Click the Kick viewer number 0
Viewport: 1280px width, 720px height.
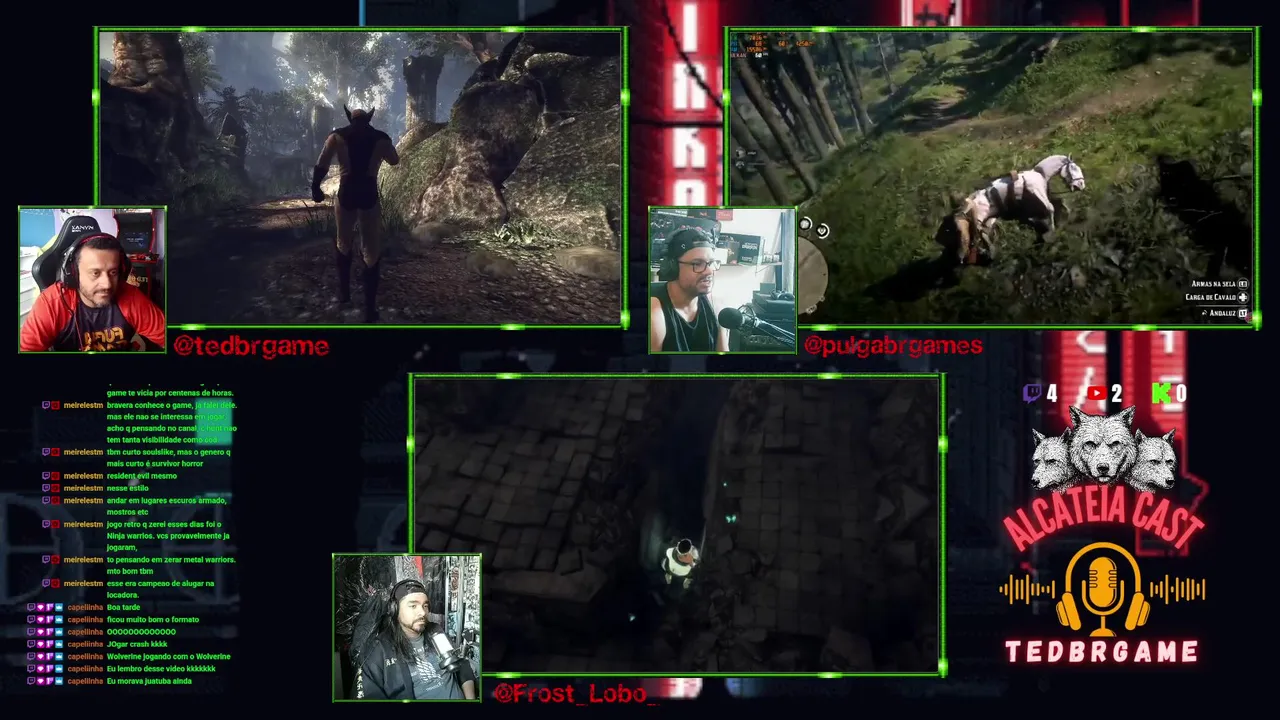pyautogui.click(x=1180, y=394)
